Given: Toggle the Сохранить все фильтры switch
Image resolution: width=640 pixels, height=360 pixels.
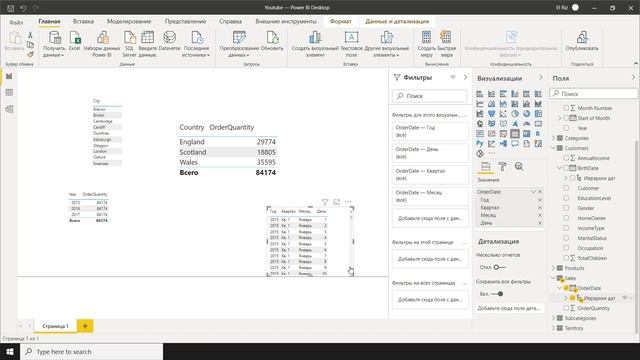Looking at the screenshot, I should pyautogui.click(x=498, y=294).
